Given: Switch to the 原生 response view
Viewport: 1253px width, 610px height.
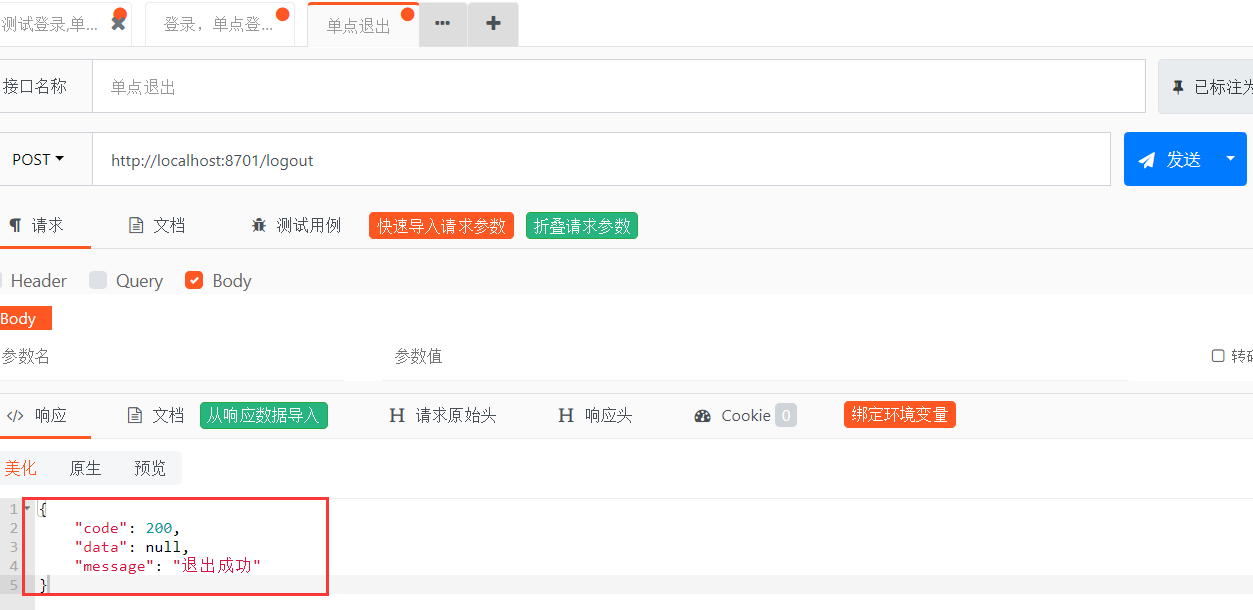Looking at the screenshot, I should [x=85, y=467].
